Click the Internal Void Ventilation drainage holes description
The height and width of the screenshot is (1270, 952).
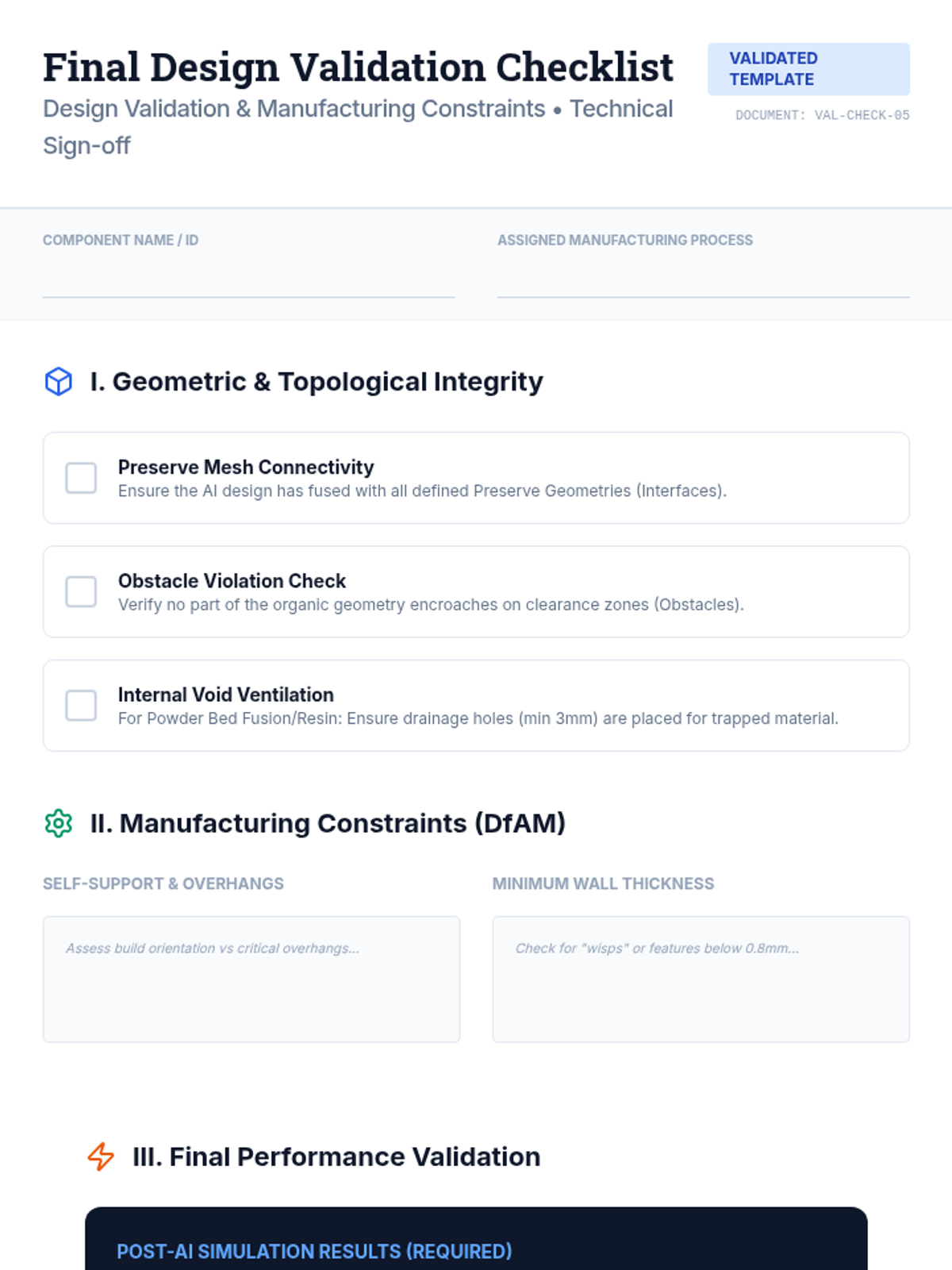(478, 718)
